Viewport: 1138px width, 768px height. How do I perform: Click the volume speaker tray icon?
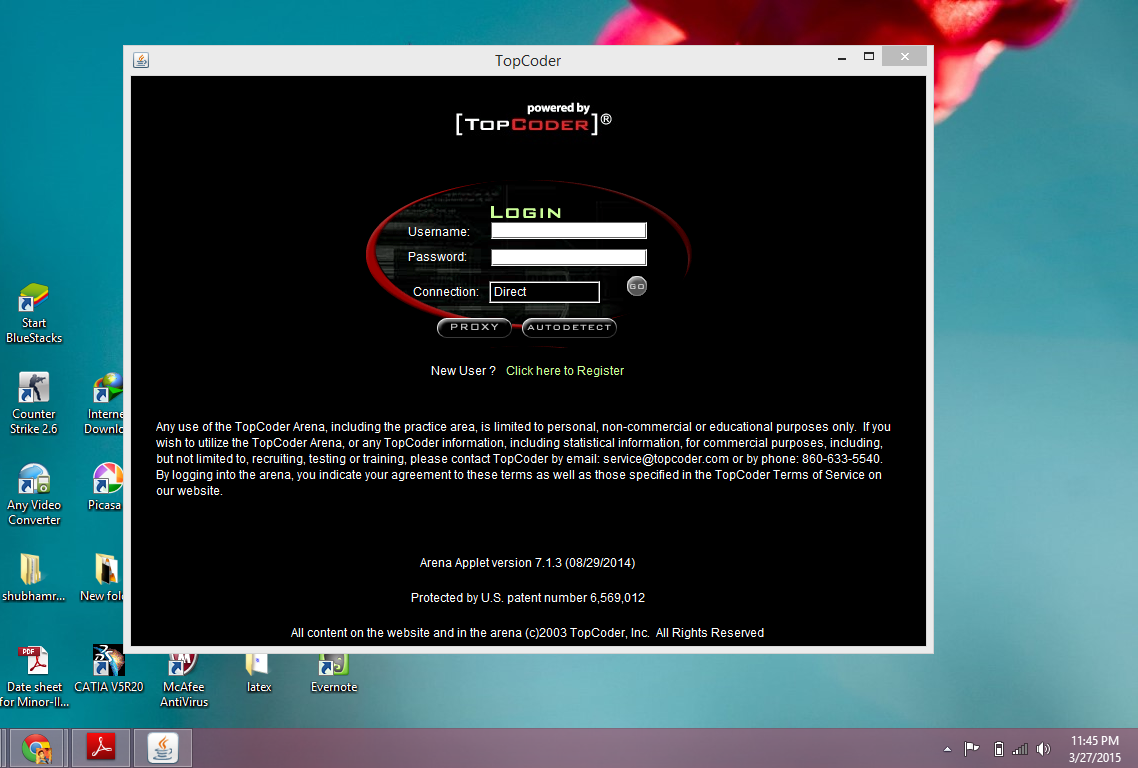pos(1044,749)
